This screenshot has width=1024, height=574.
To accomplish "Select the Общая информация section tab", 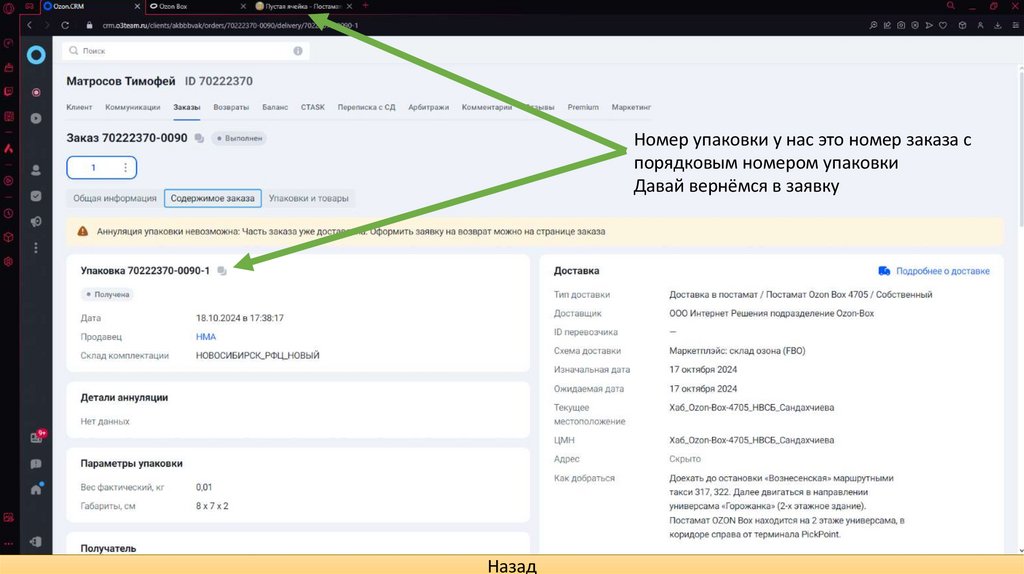I will click(115, 199).
